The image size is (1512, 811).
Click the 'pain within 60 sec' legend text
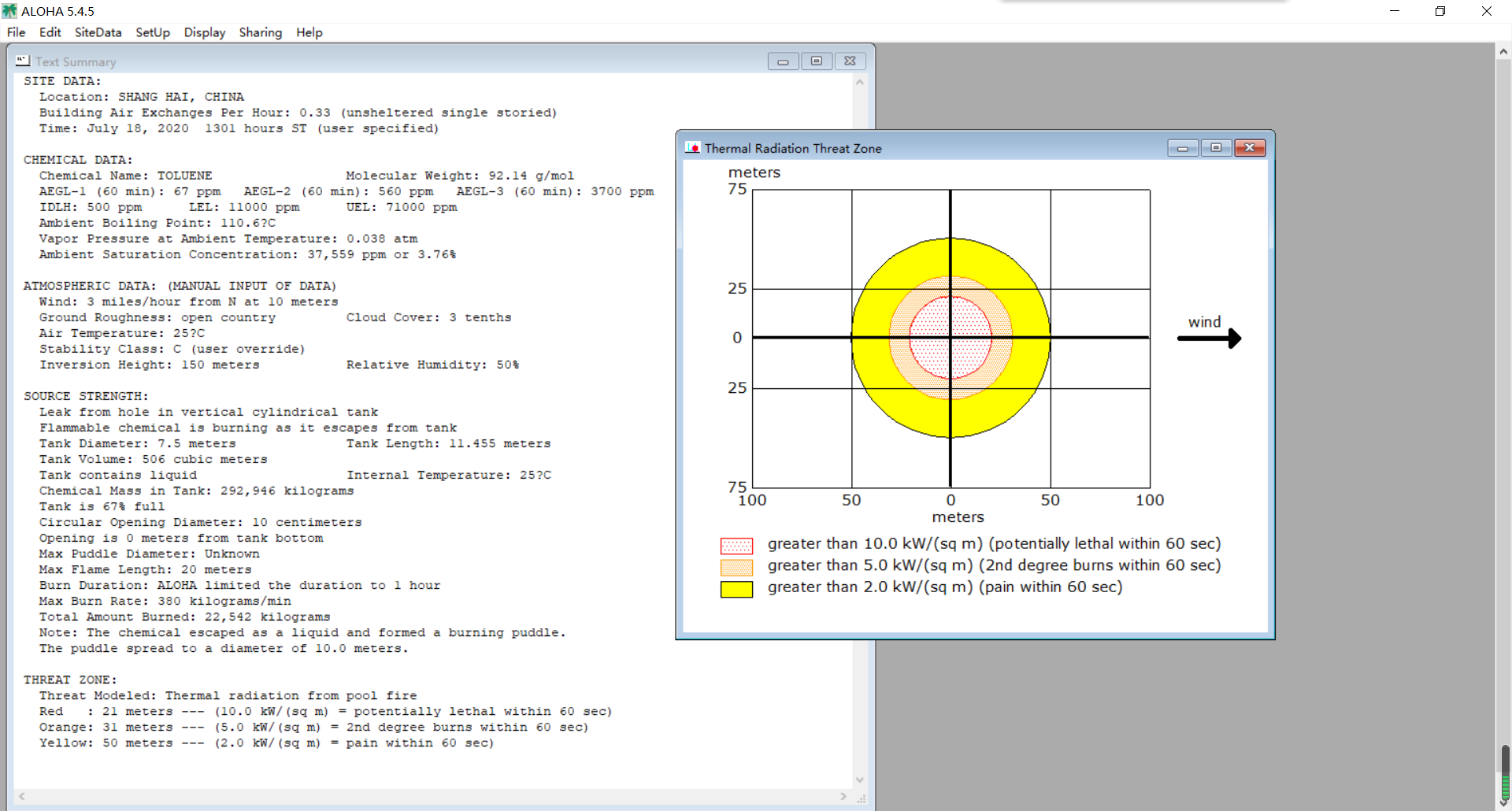pos(1051,587)
